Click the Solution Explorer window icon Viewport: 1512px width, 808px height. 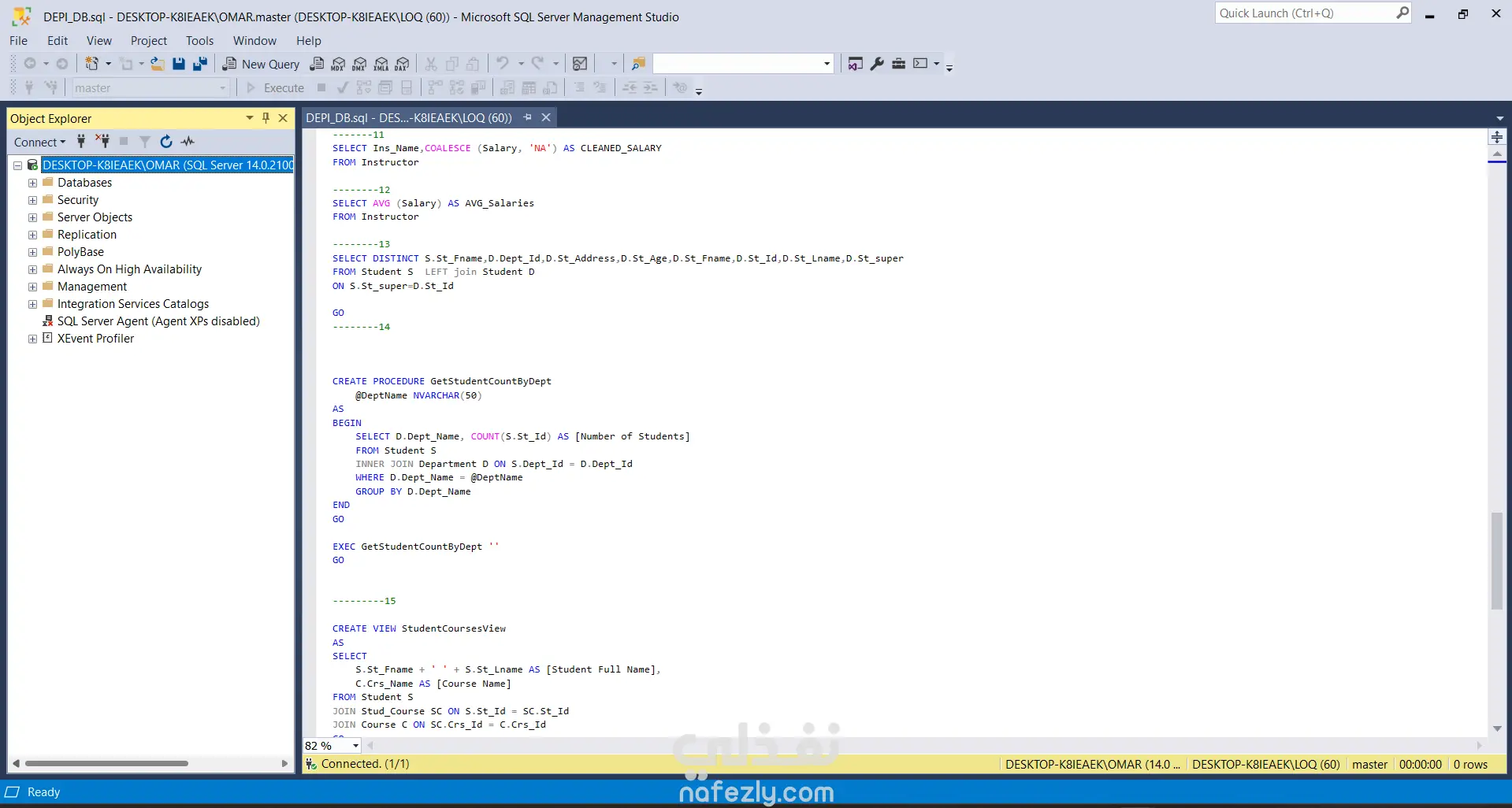[855, 64]
